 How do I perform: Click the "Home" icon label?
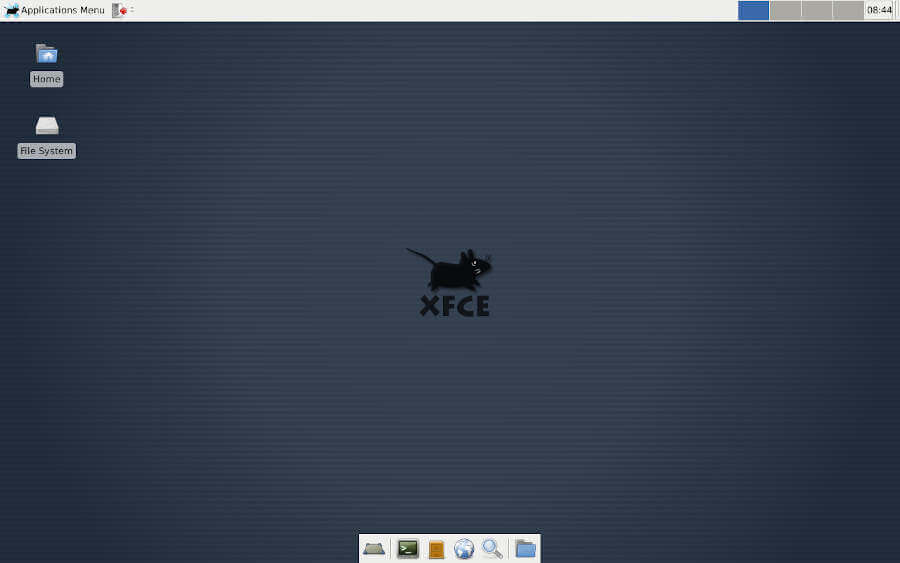[x=46, y=79]
